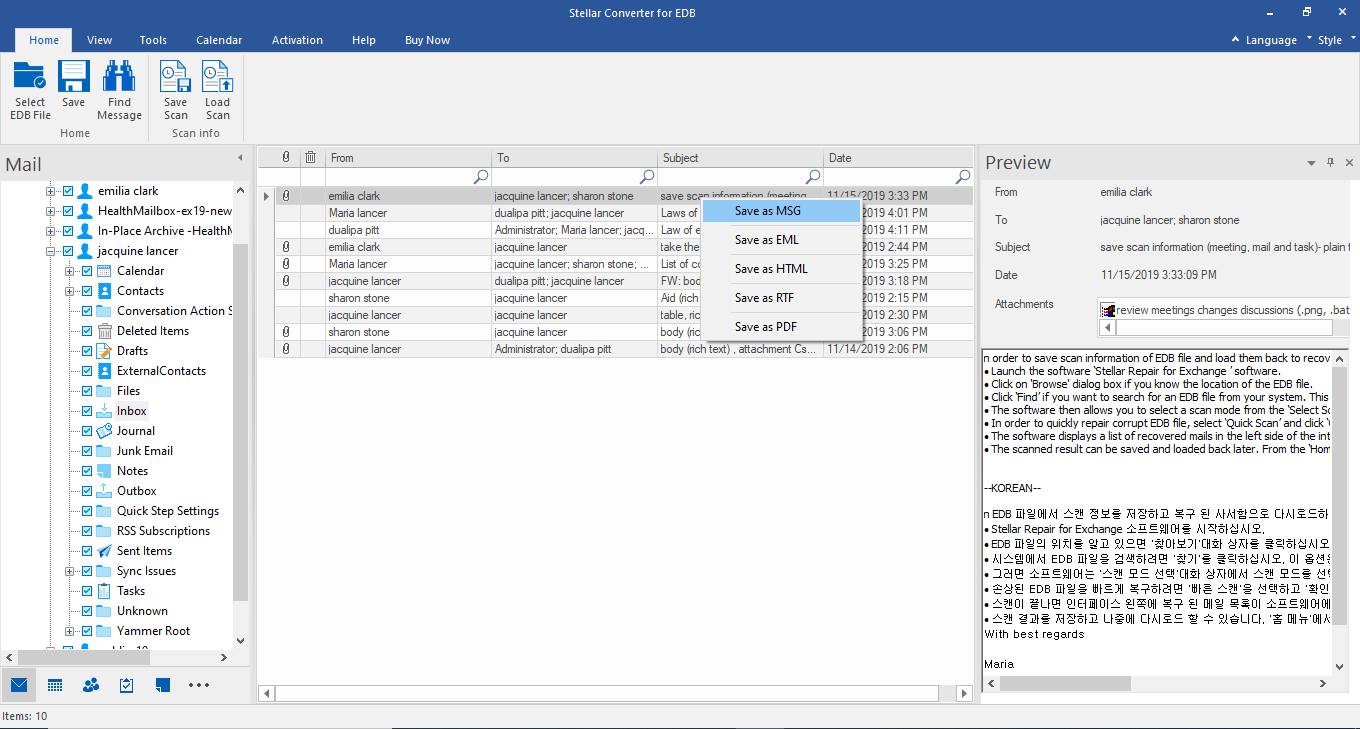Choose Save as MSG from context menu
The image size is (1360, 729).
tap(781, 211)
